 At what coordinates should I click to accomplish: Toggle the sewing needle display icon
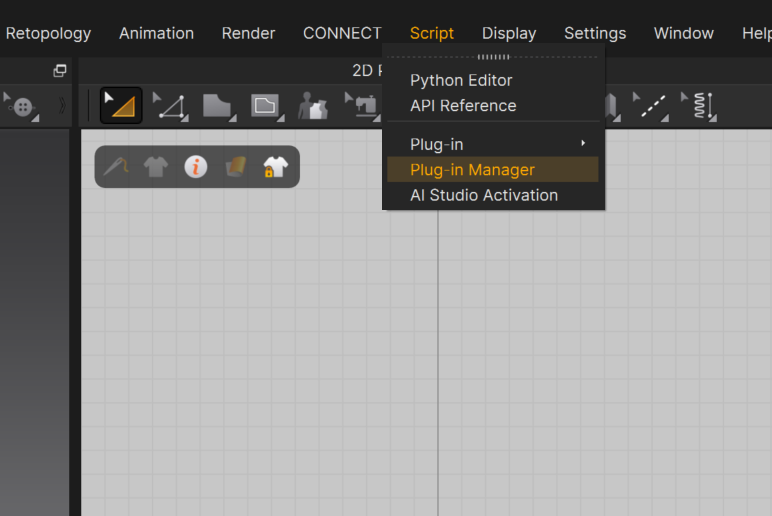coord(116,166)
